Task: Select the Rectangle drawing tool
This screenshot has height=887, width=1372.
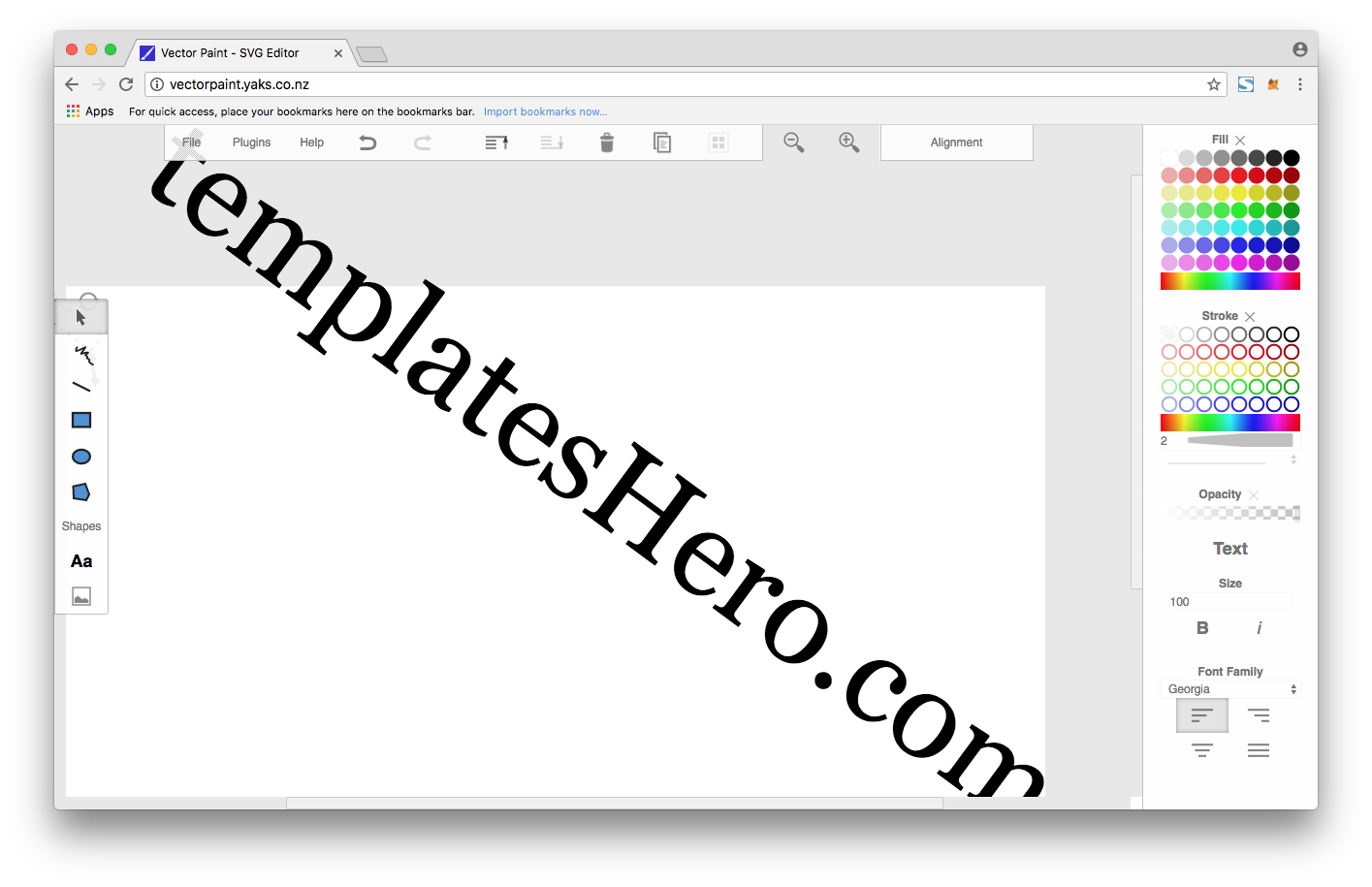Action: pos(81,420)
